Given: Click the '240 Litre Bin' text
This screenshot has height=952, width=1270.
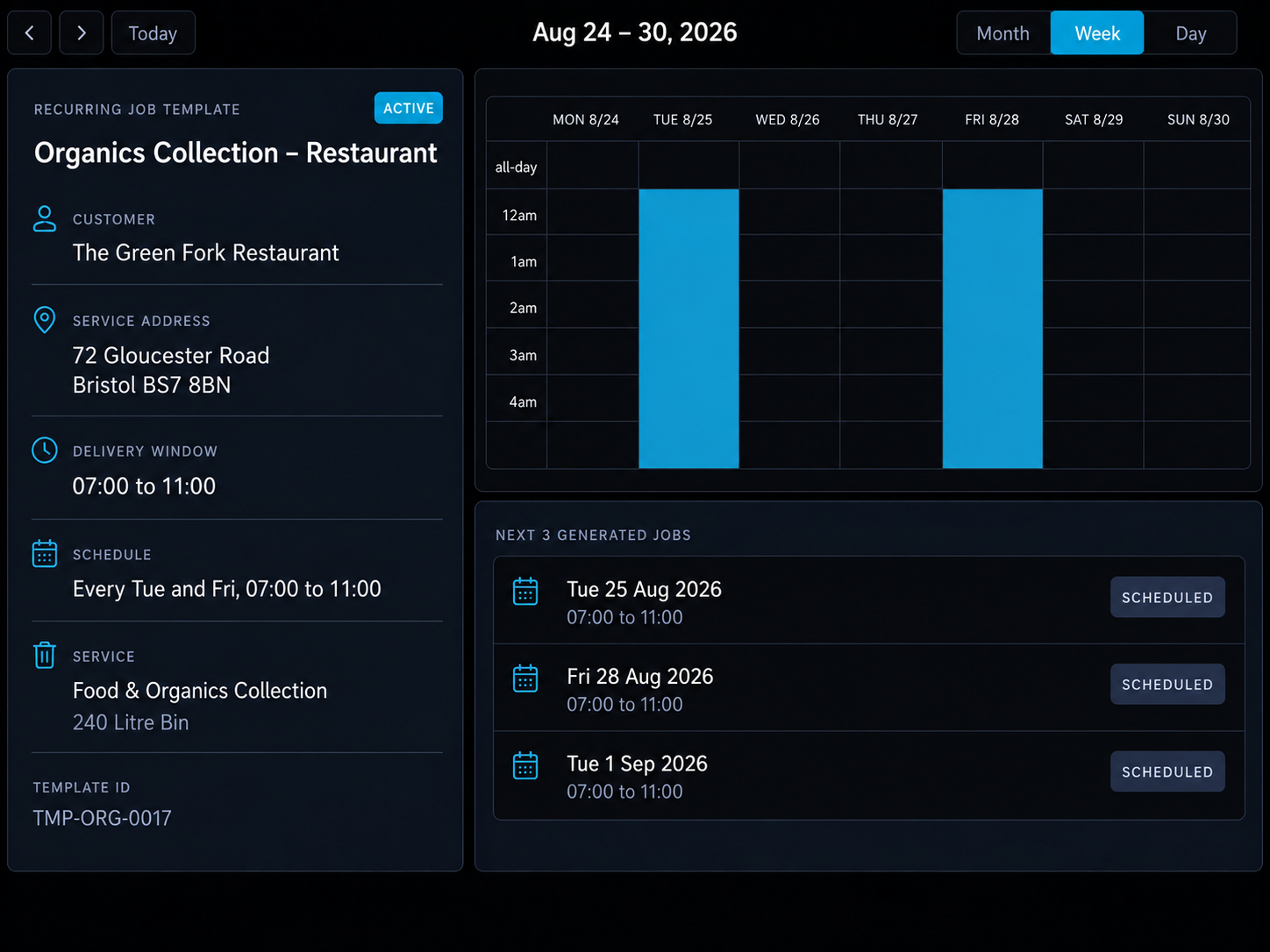Looking at the screenshot, I should point(131,722).
